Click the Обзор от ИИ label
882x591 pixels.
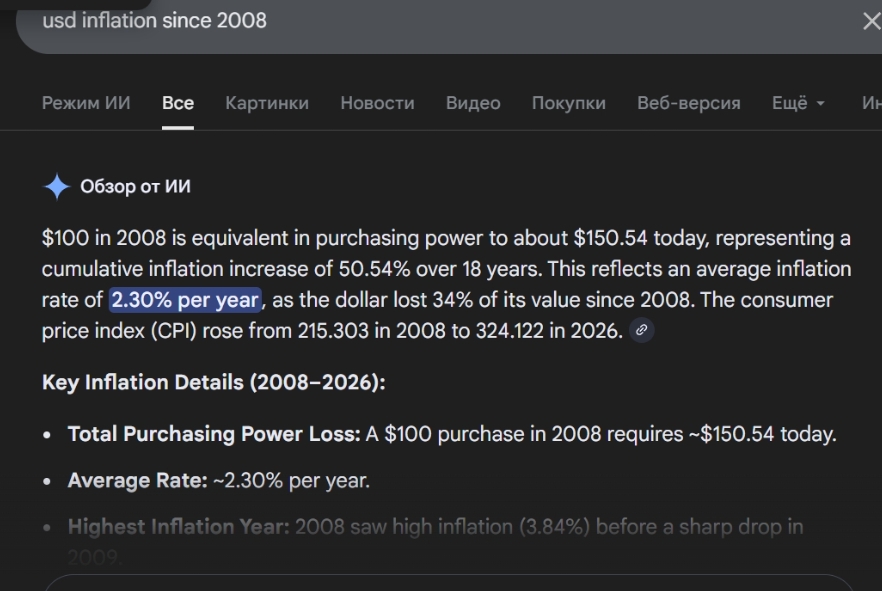pos(135,187)
